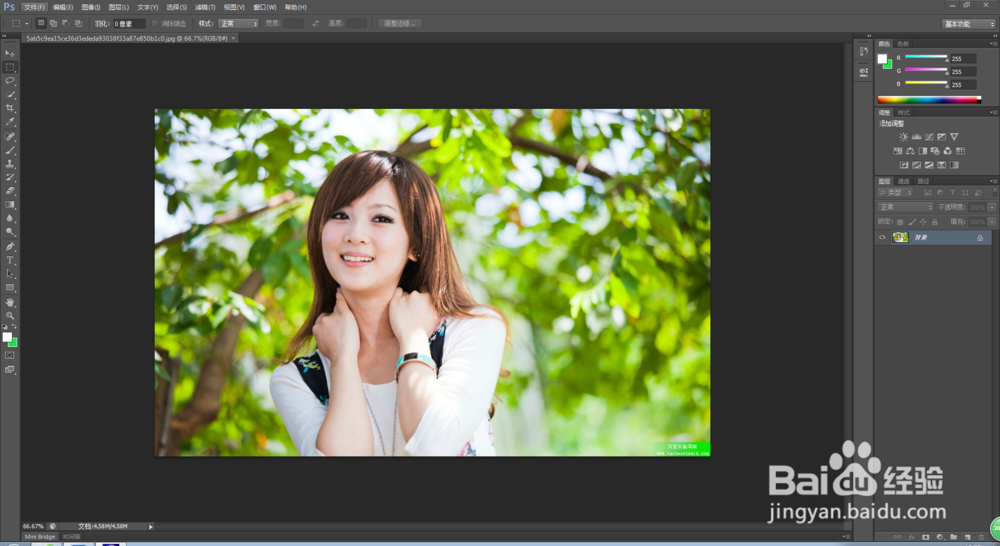Open the layer filter 类型 dropdown
1000x546 pixels.
(x=896, y=193)
